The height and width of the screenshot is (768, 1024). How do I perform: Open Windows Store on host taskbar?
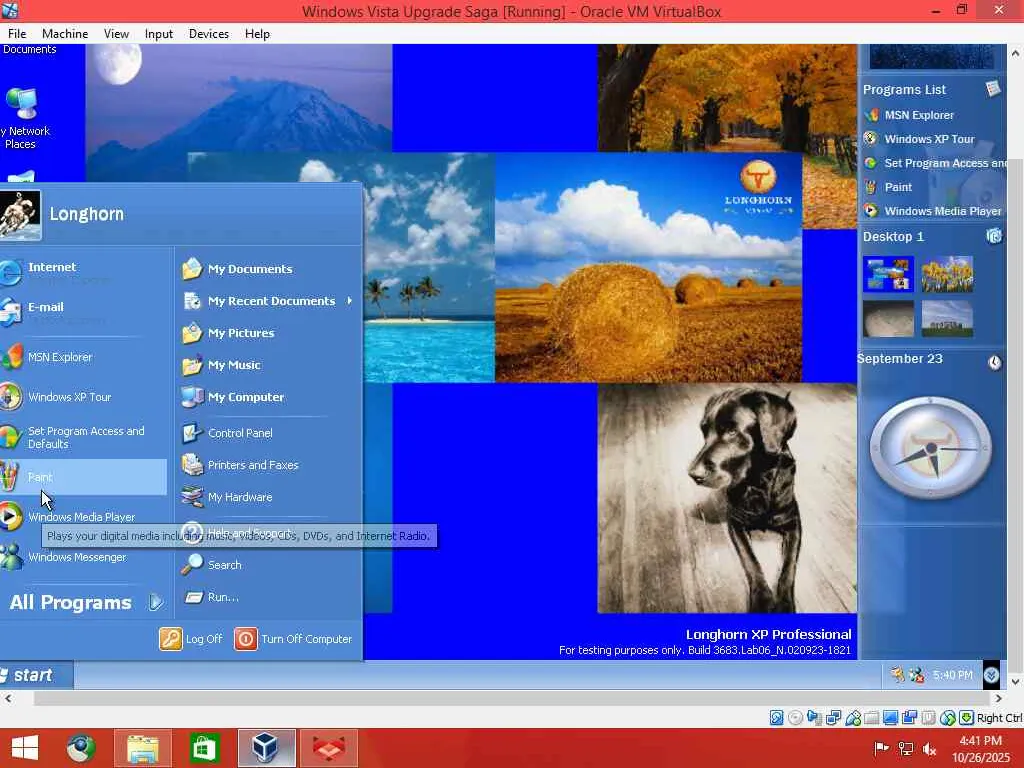[x=204, y=748]
